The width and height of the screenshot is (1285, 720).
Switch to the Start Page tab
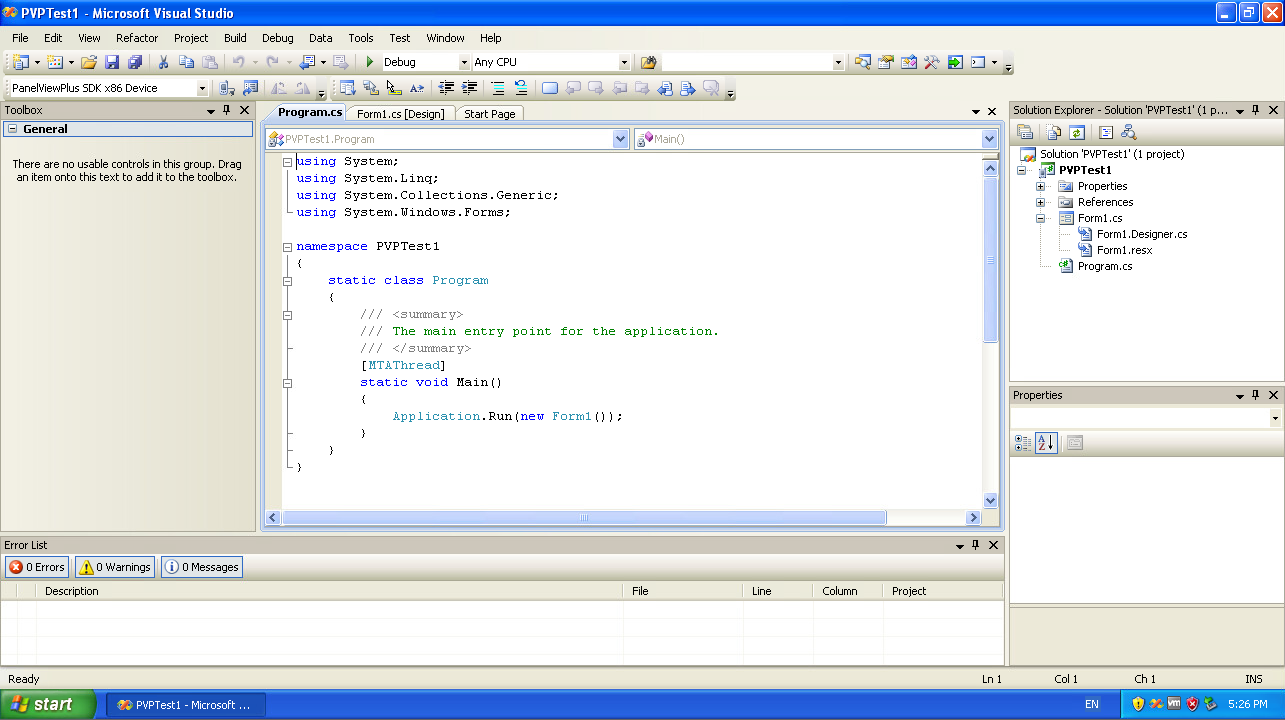click(x=490, y=114)
